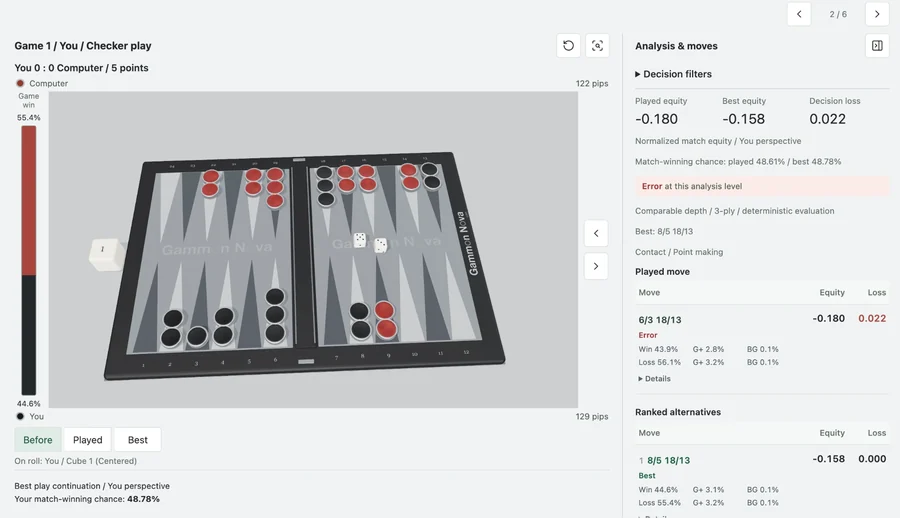Step board backward with left chevron
The width and height of the screenshot is (900, 518).
[596, 233]
